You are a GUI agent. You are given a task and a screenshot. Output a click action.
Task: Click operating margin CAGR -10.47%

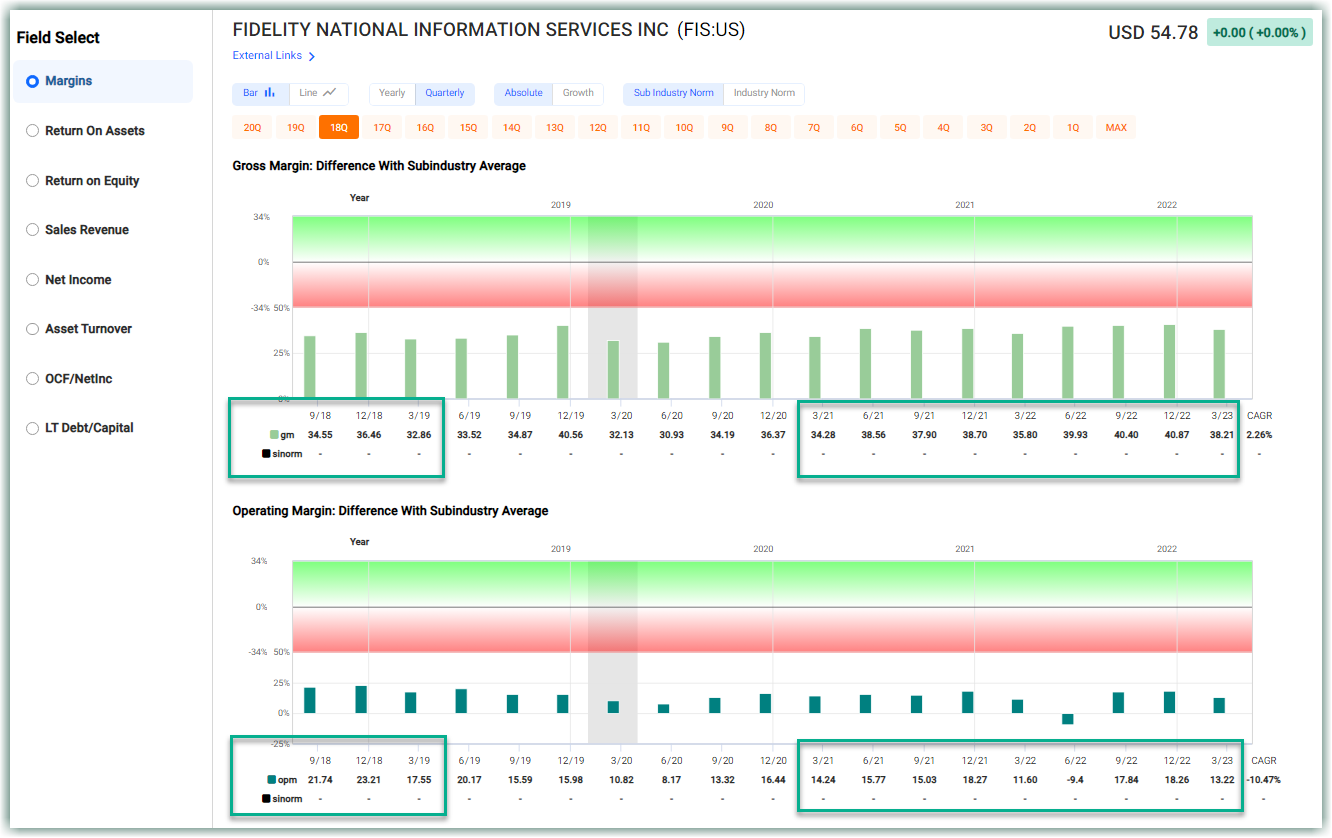click(x=1263, y=779)
